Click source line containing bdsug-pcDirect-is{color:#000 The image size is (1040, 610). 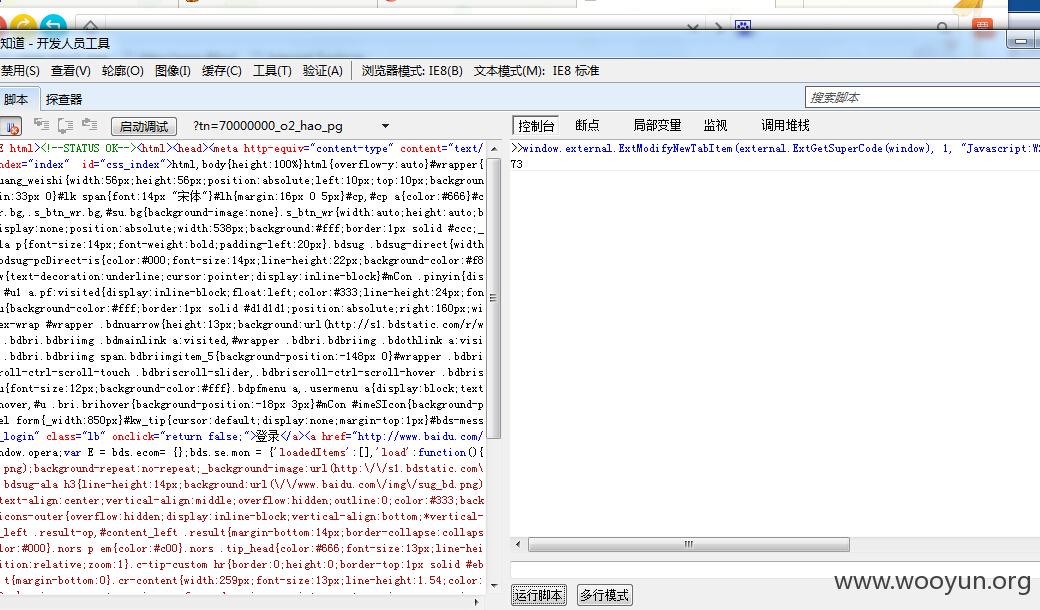point(242,261)
